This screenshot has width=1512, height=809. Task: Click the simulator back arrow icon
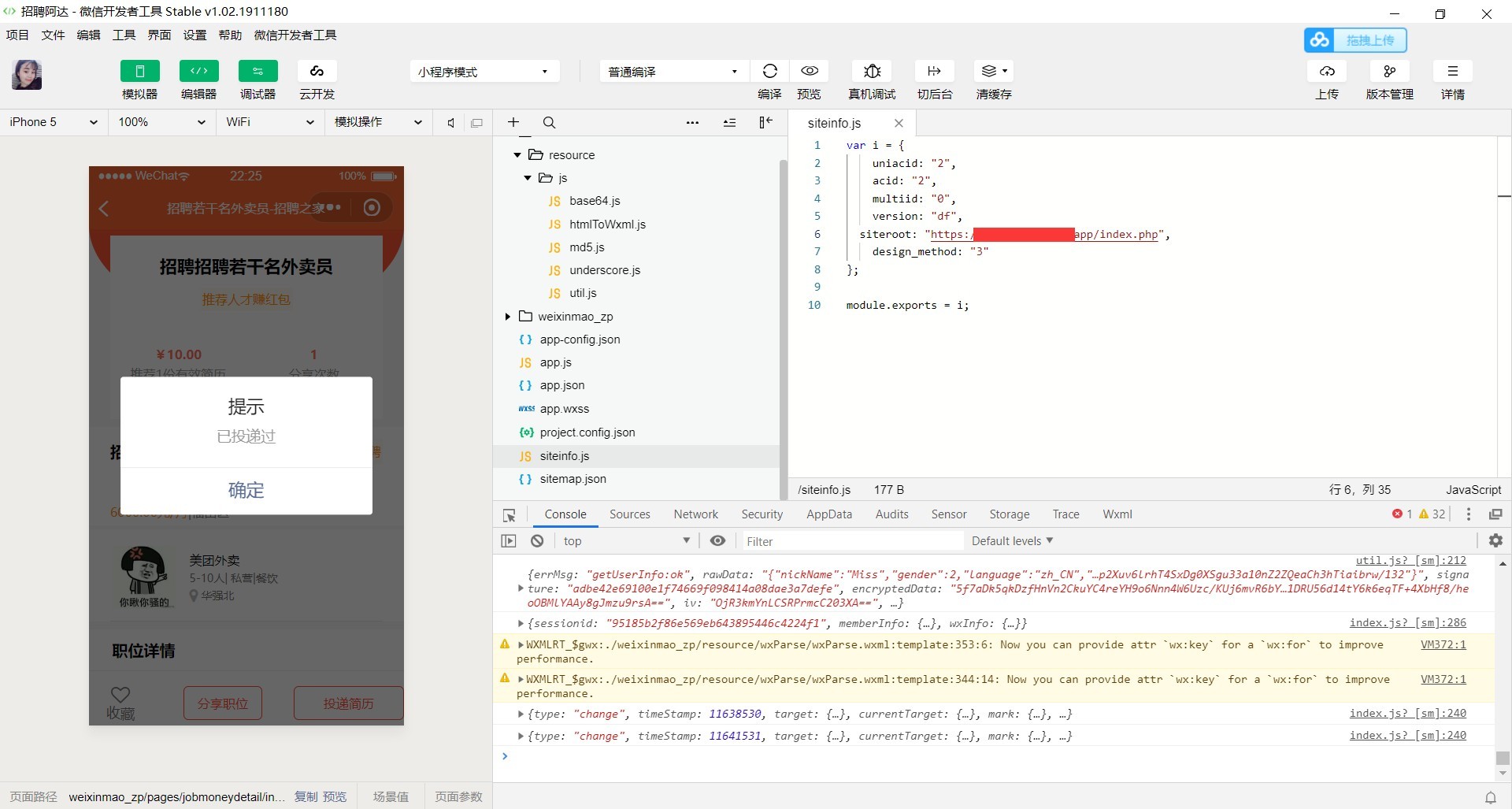point(104,208)
